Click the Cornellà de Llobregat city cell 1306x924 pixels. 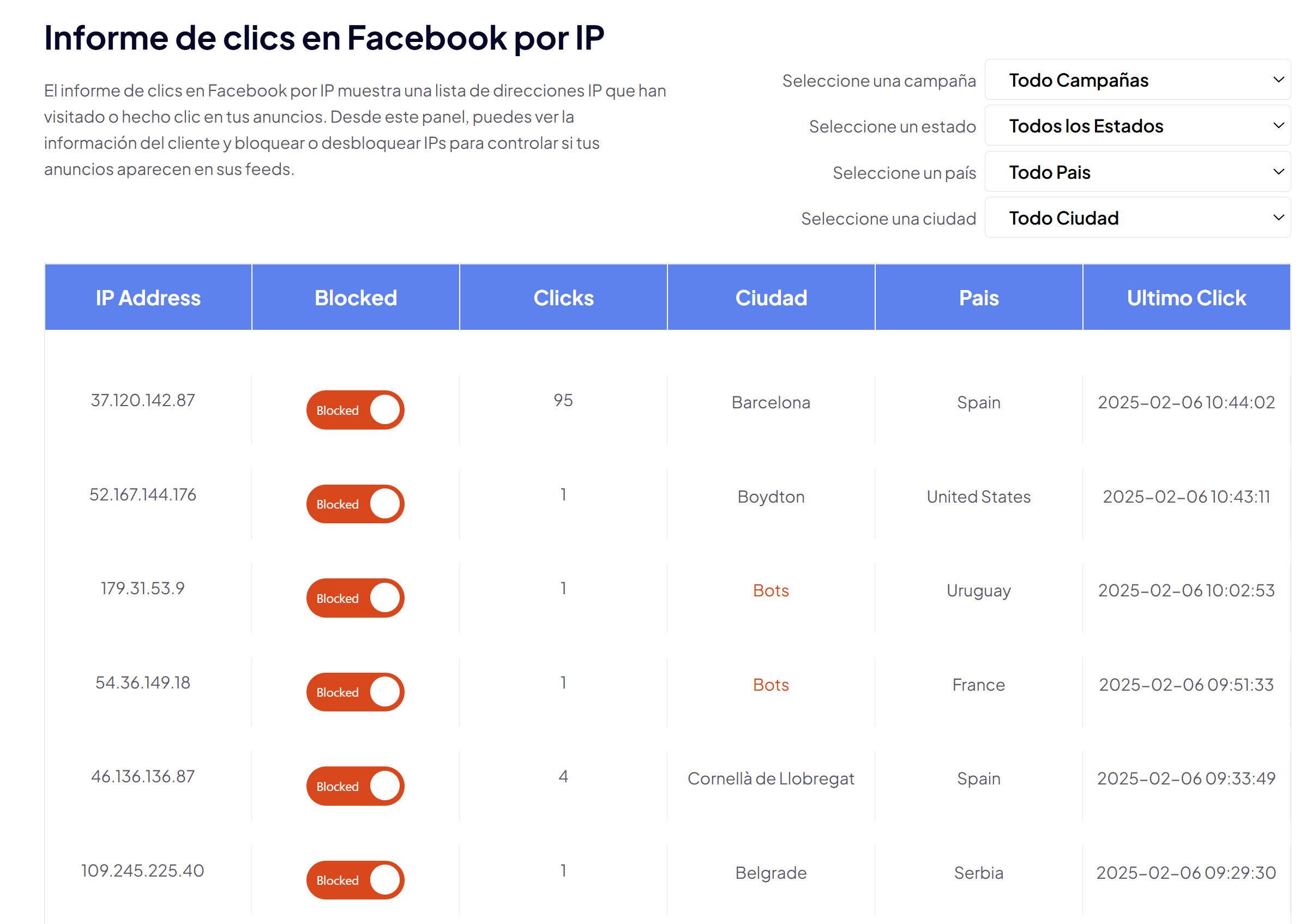771,778
